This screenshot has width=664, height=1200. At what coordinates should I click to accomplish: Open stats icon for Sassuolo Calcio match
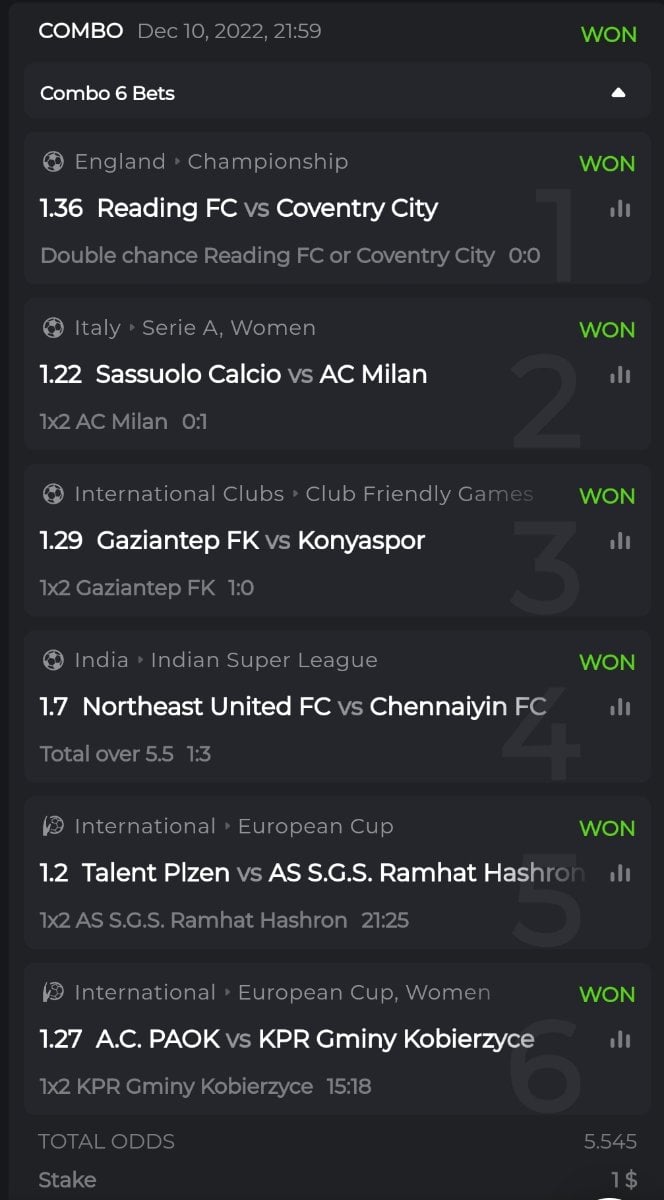coord(620,375)
